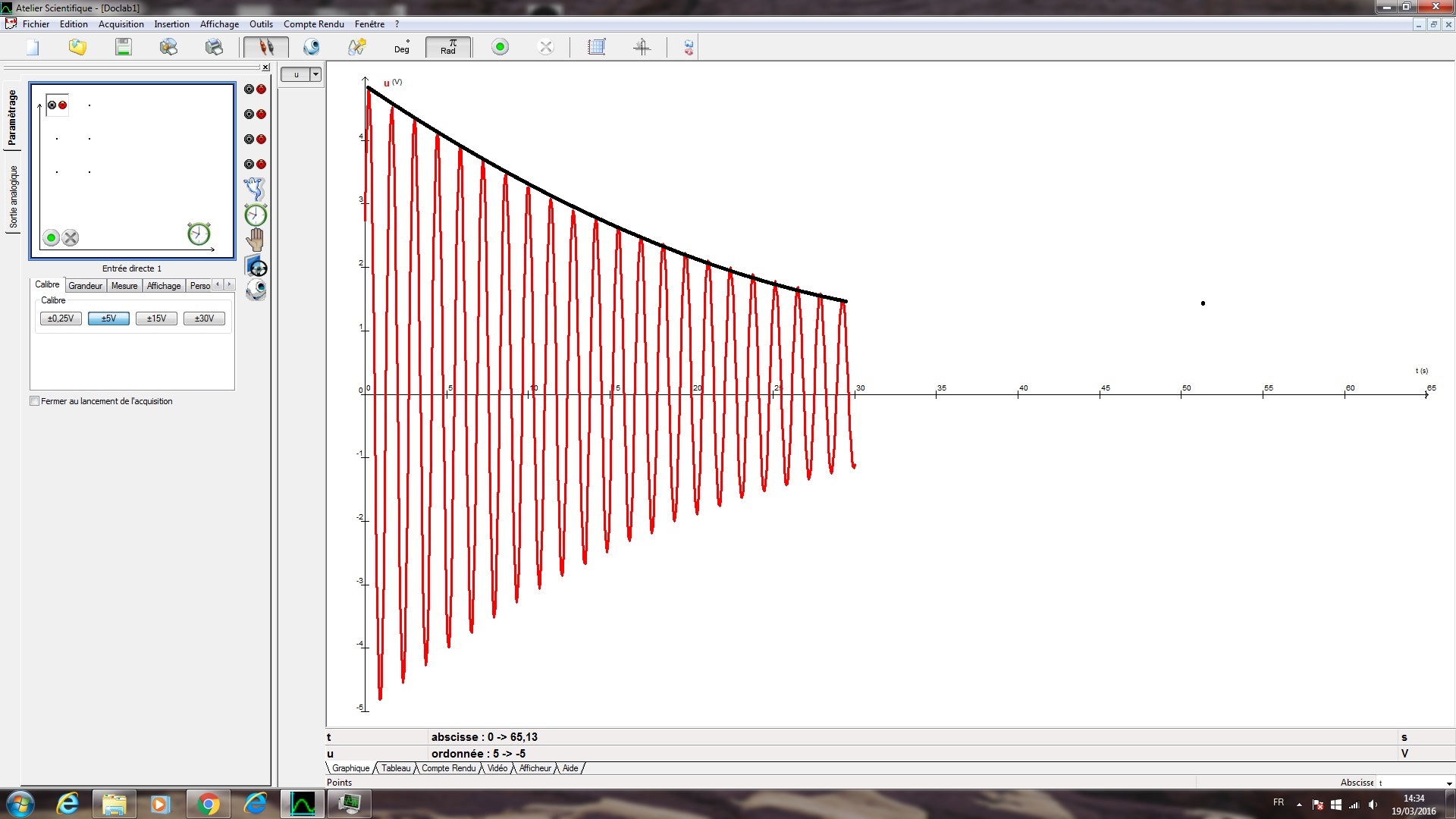Click the hand icon in the side strip

coord(256,240)
